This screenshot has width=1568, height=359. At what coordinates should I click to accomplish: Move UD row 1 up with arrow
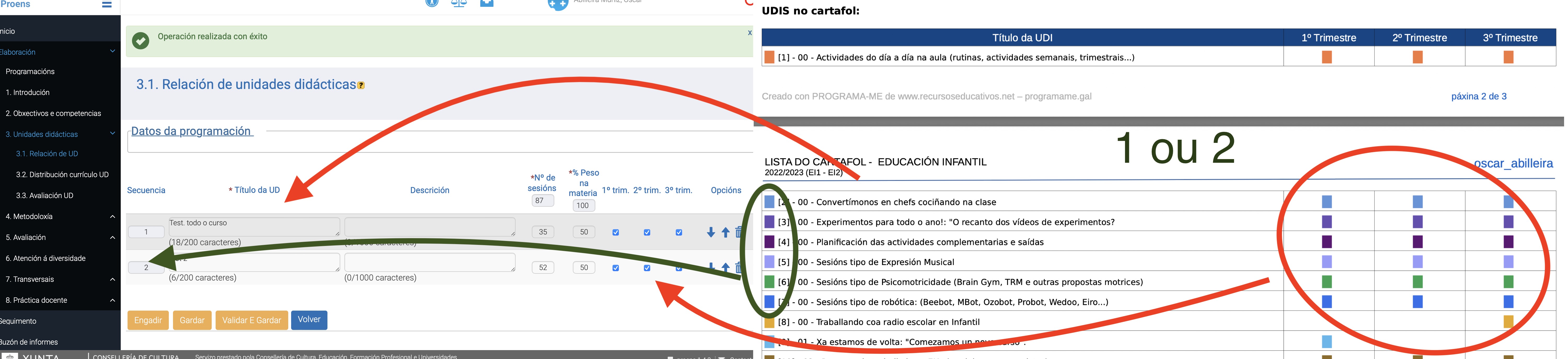tap(725, 232)
